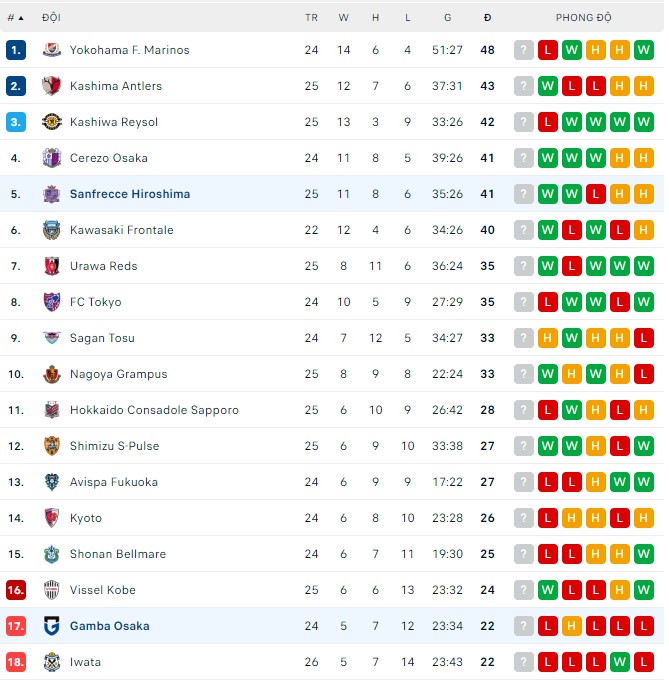
Task: Click the Urawa Reds team logo
Action: (x=52, y=266)
